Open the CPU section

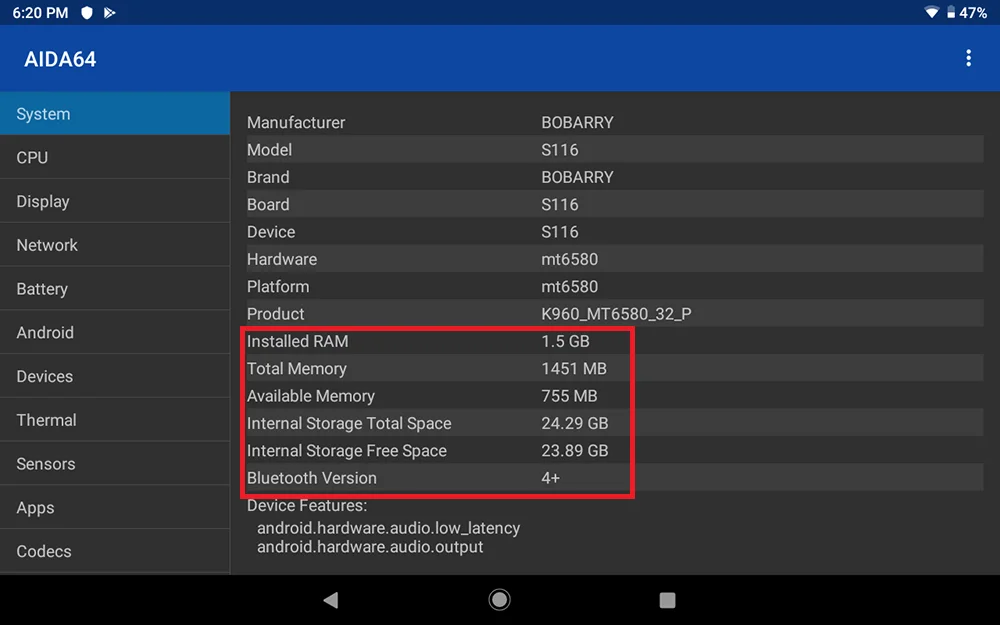(x=115, y=157)
